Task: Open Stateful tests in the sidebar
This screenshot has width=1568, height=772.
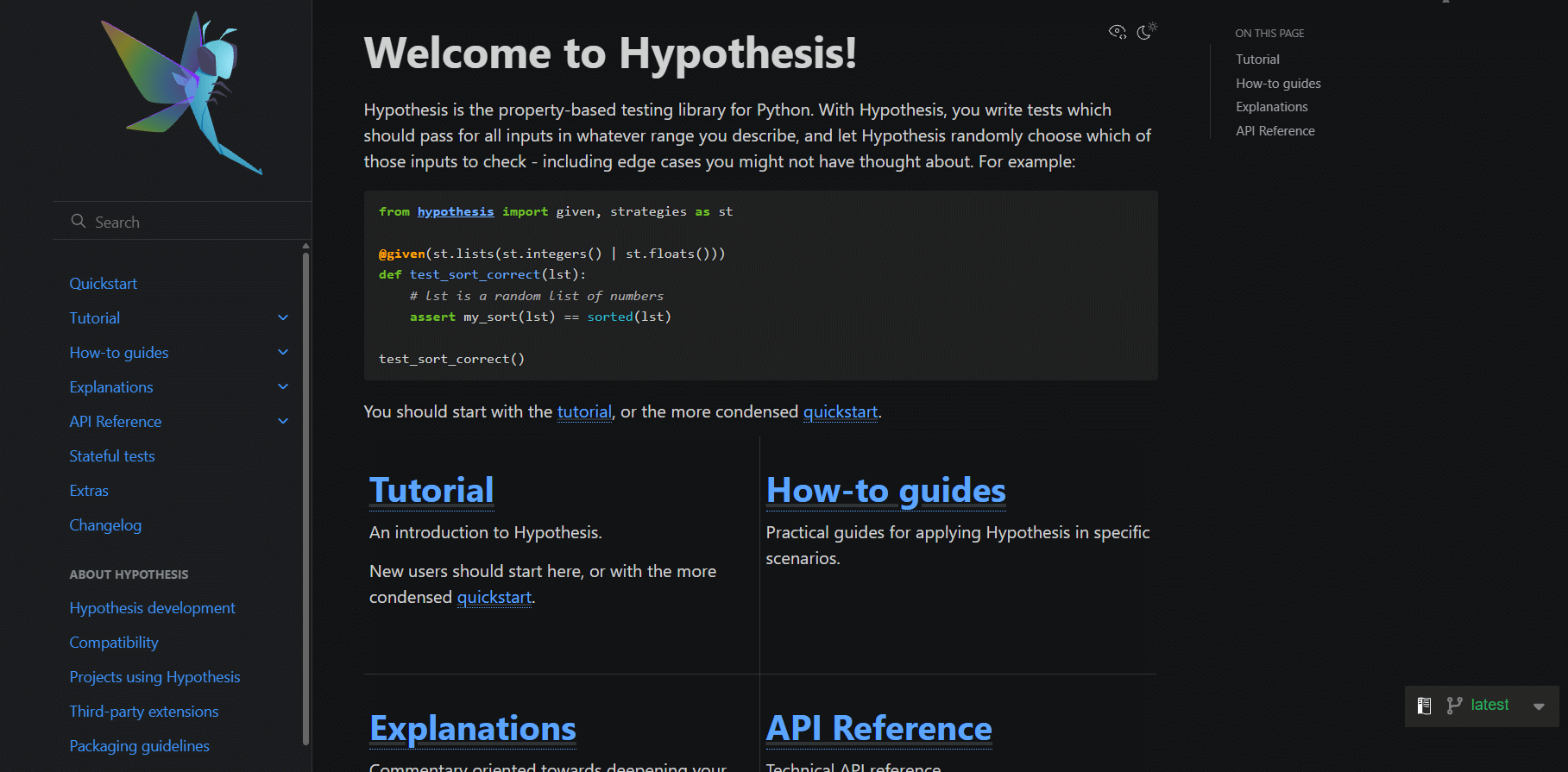Action: point(111,456)
